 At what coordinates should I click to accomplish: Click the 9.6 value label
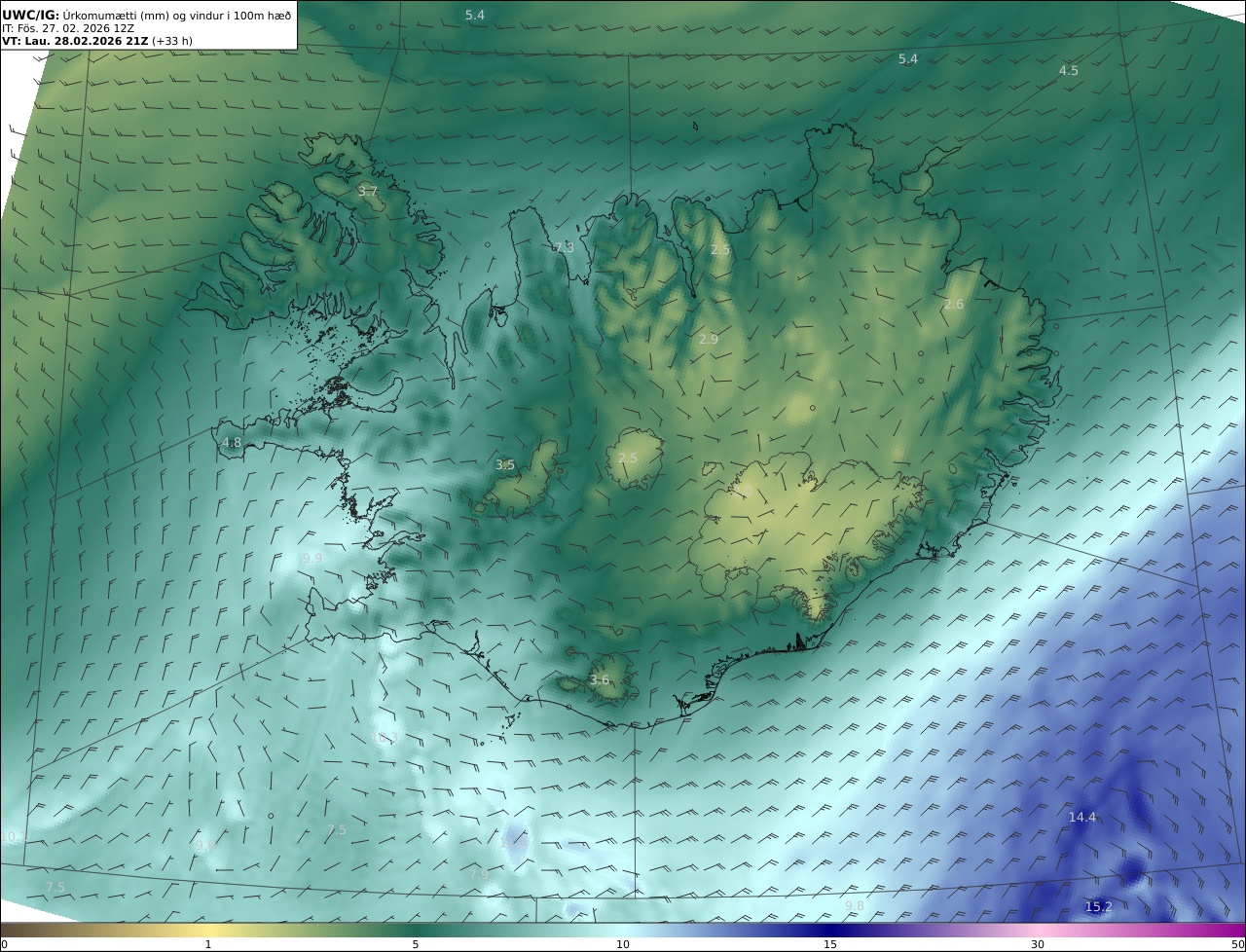205,847
